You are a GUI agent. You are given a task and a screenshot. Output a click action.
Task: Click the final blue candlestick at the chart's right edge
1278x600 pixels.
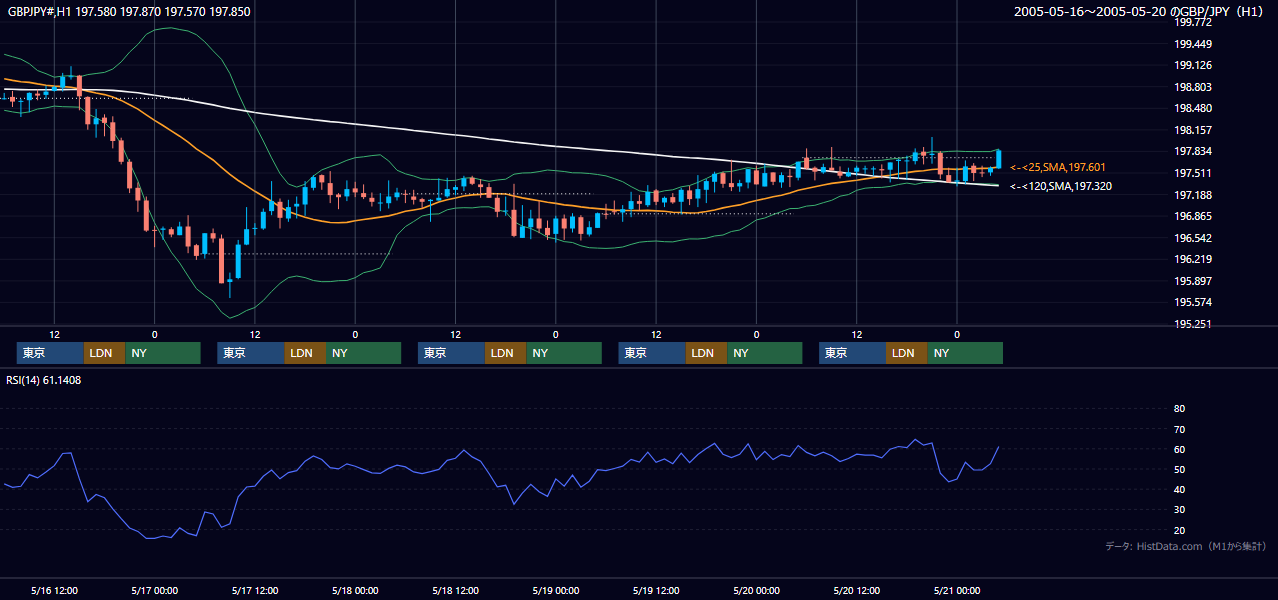tap(998, 158)
